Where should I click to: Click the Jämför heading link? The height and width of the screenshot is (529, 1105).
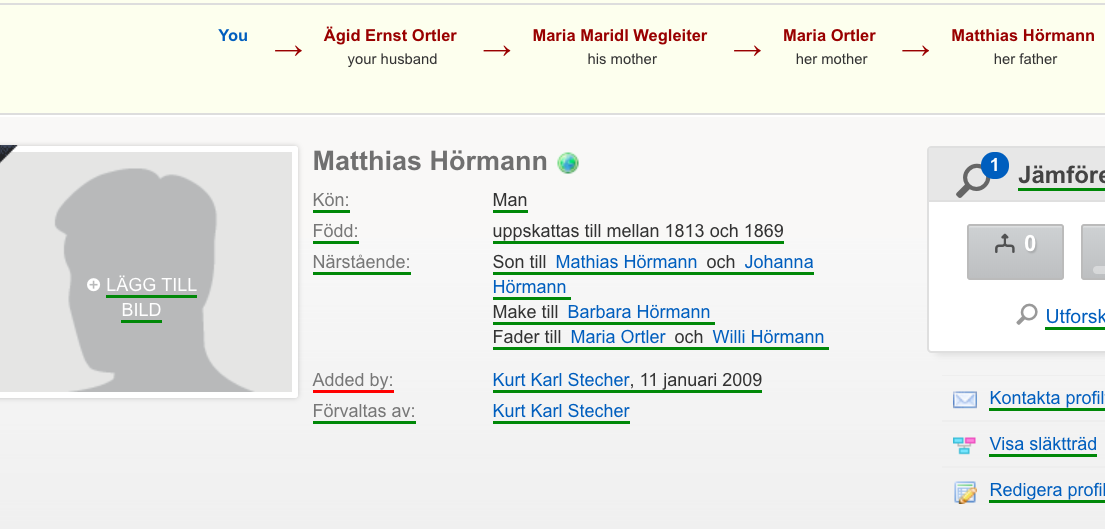[x=1061, y=176]
